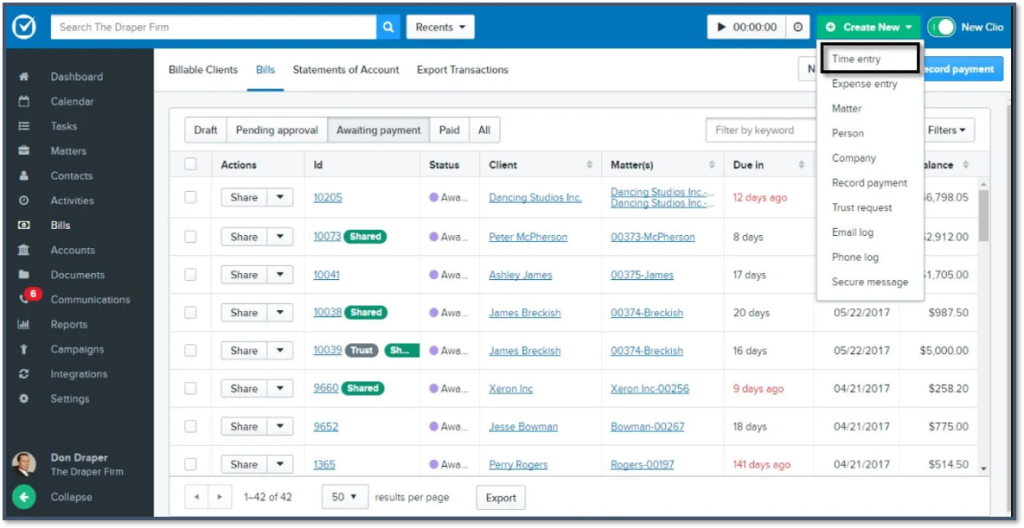This screenshot has height=528, width=1024.
Task: Click Share button for bill 9652
Action: 244,426
